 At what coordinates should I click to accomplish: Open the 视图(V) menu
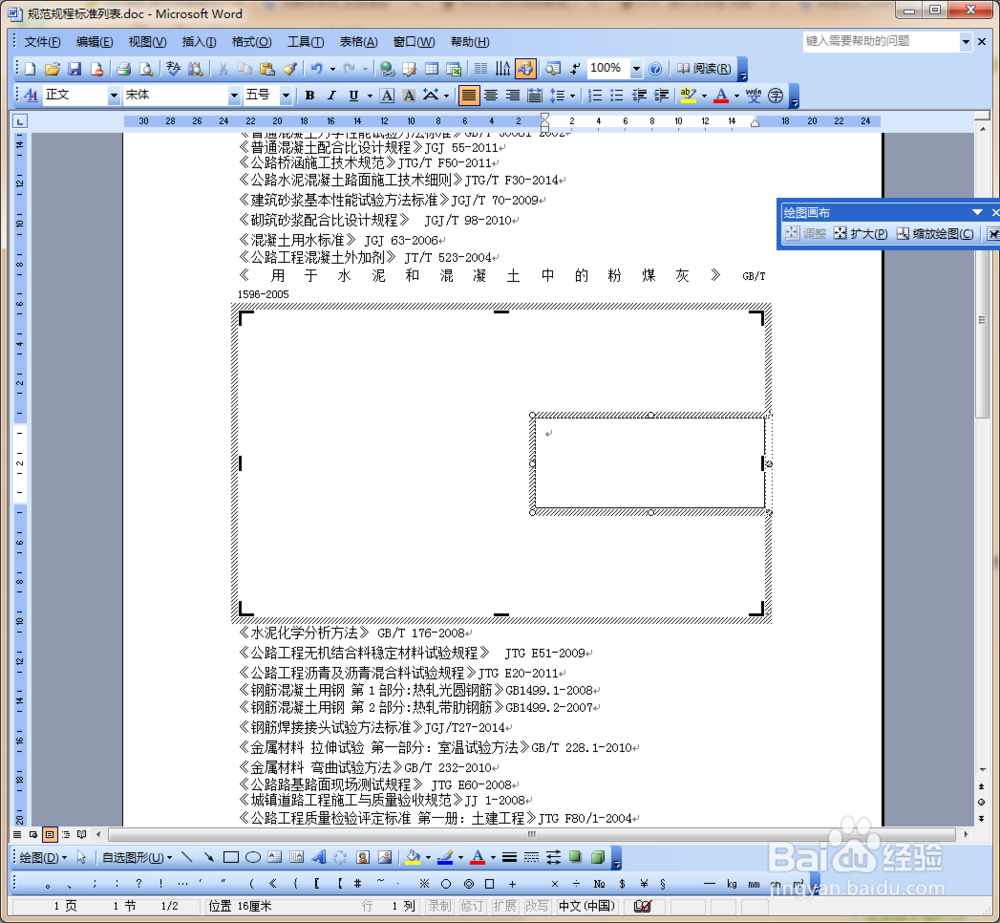(x=147, y=42)
